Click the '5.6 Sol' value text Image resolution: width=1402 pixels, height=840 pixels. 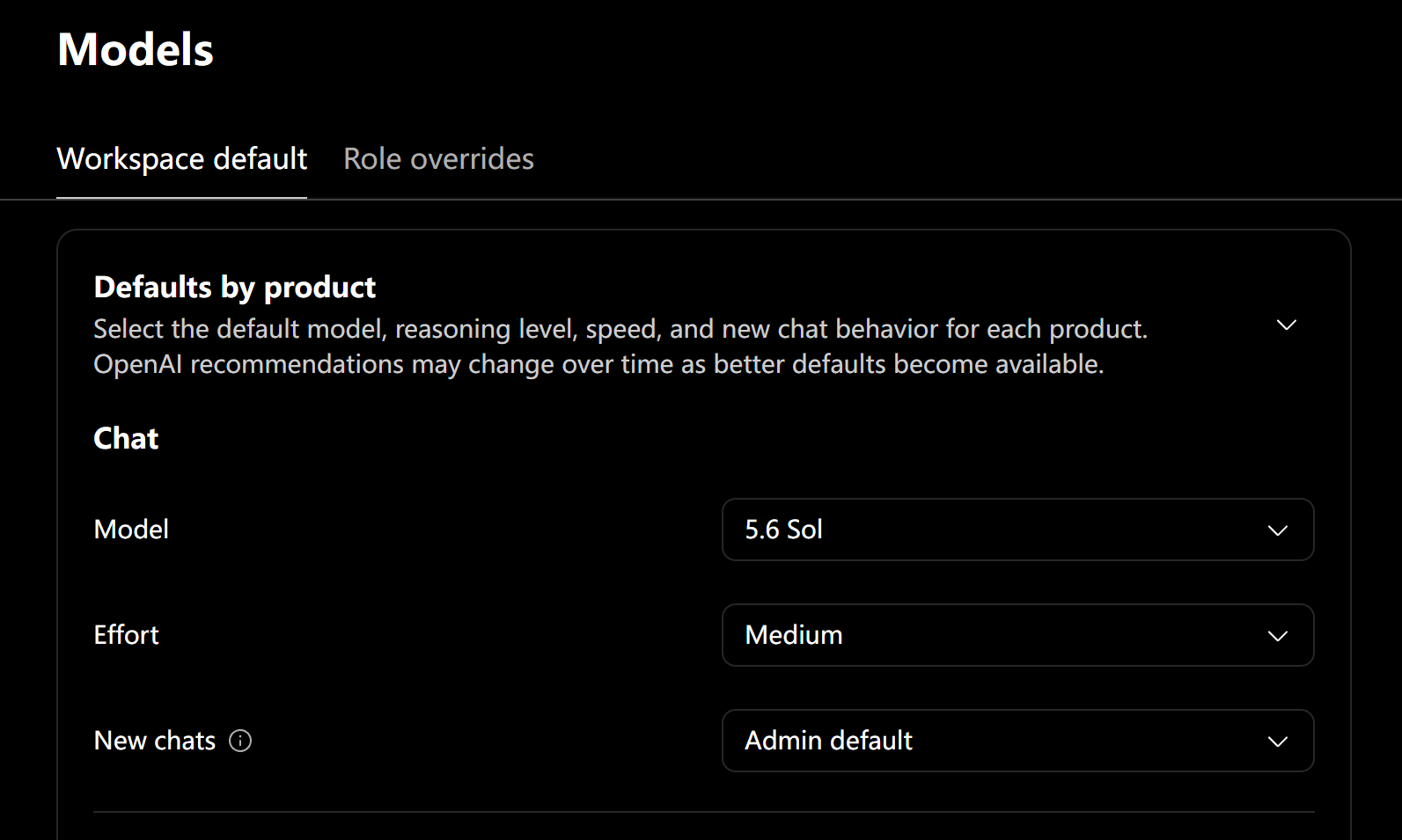(784, 530)
